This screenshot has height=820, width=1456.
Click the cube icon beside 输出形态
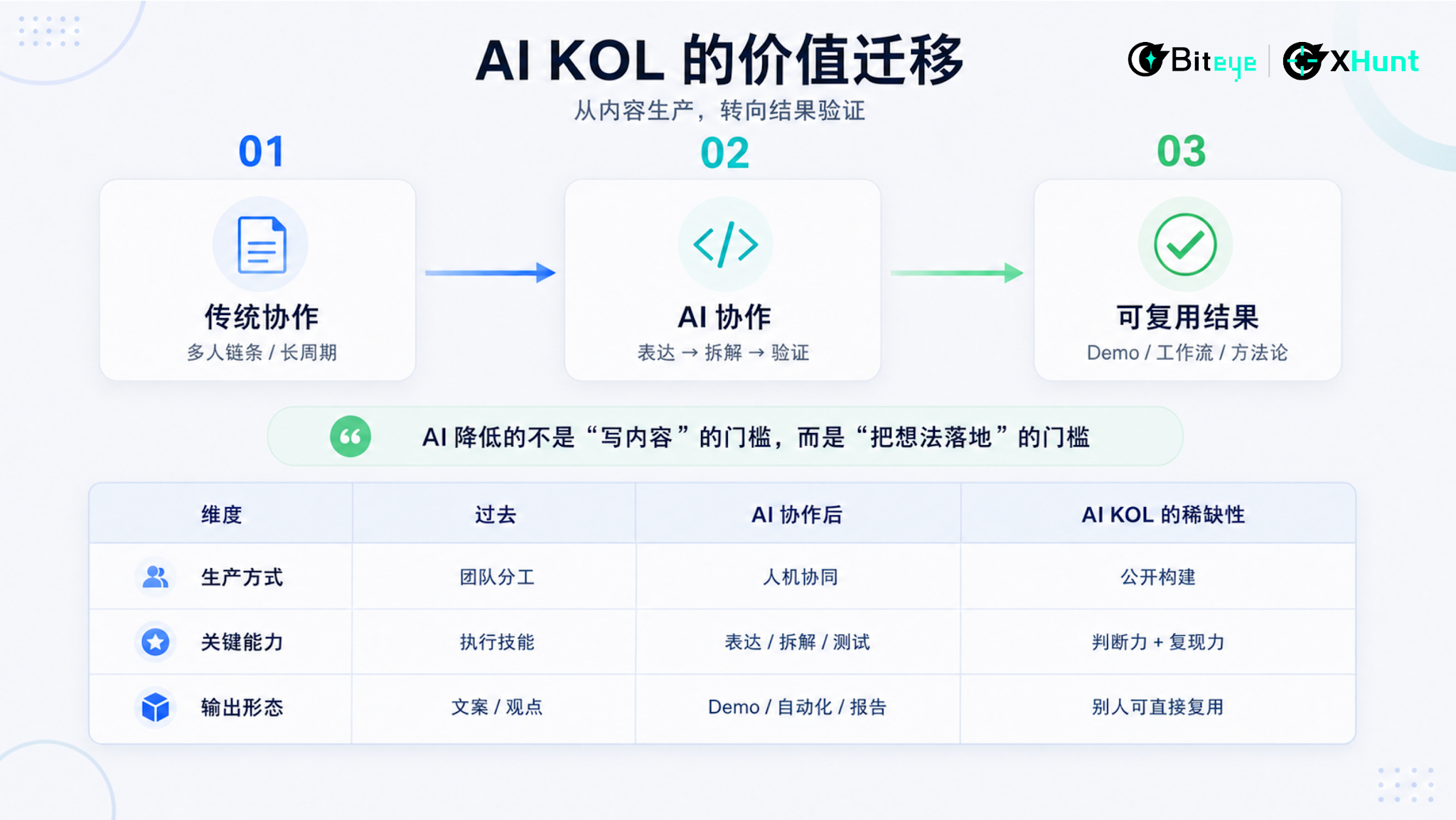point(155,707)
